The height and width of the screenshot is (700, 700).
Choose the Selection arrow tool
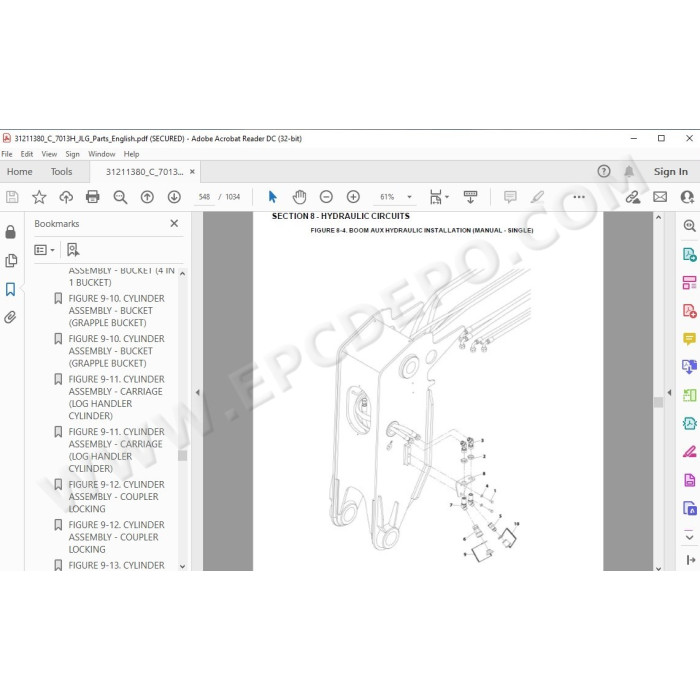pos(272,197)
